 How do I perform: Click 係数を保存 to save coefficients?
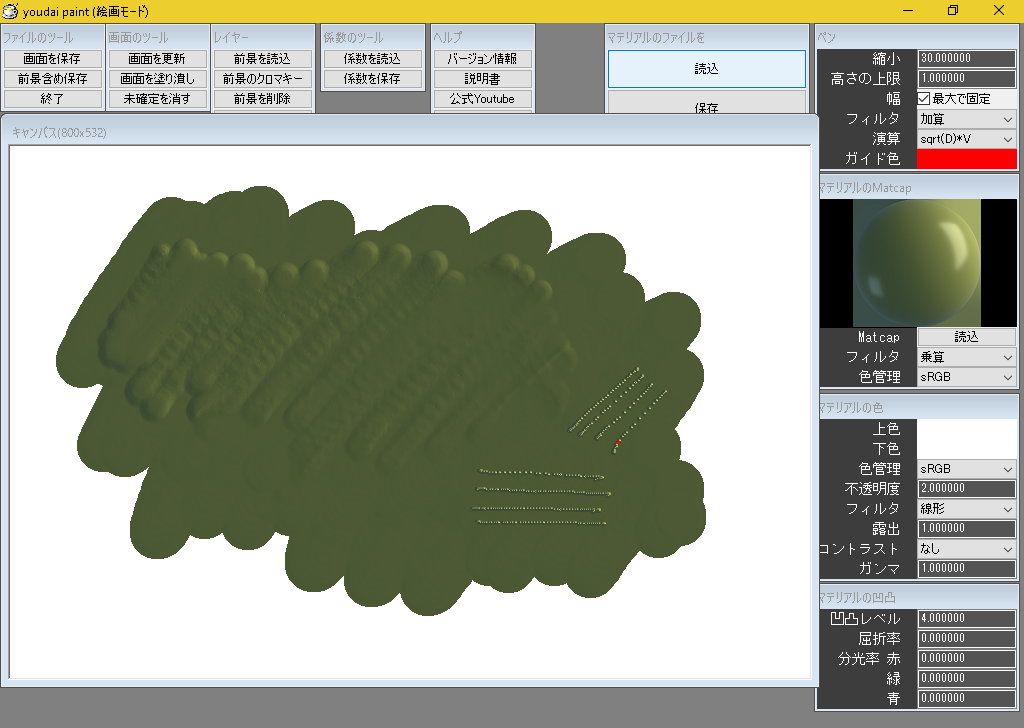(372, 78)
